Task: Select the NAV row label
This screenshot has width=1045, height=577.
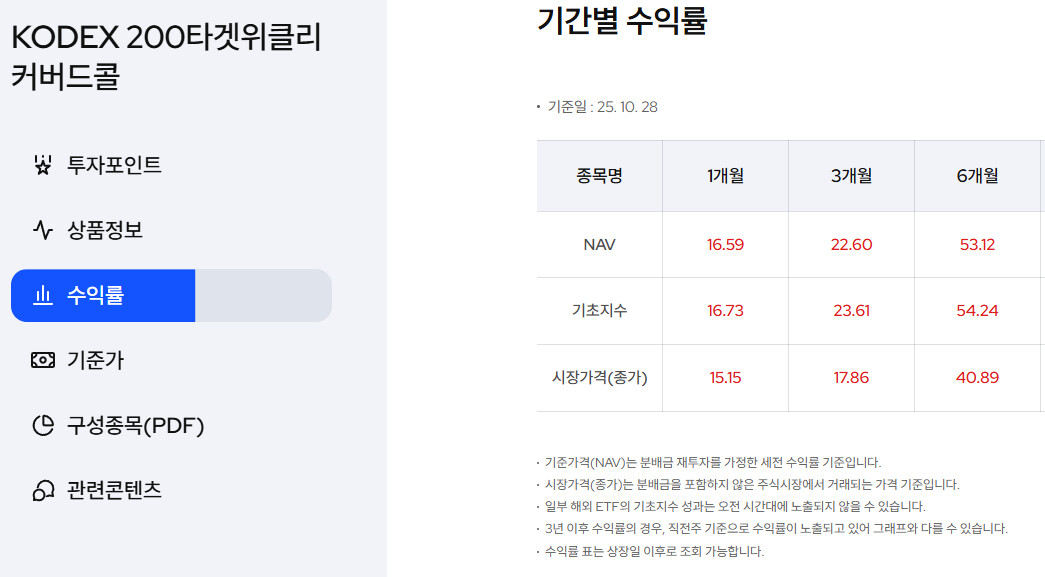Action: pos(599,245)
